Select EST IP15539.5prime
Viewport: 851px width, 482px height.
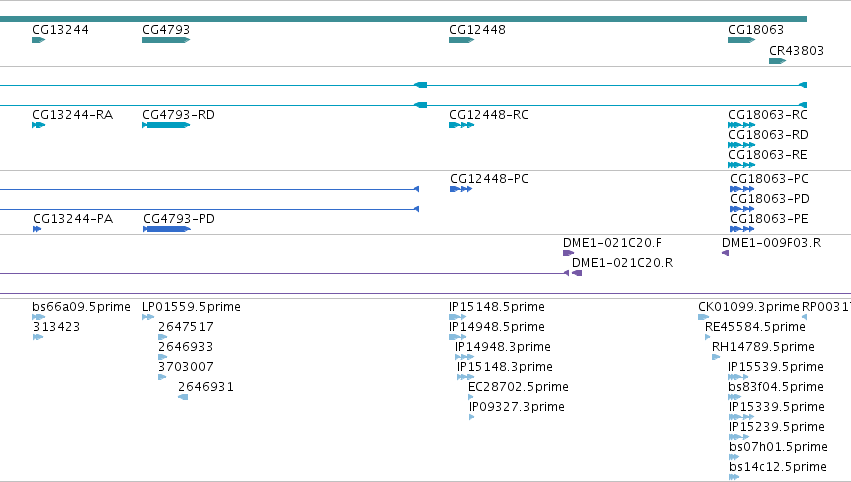click(776, 367)
